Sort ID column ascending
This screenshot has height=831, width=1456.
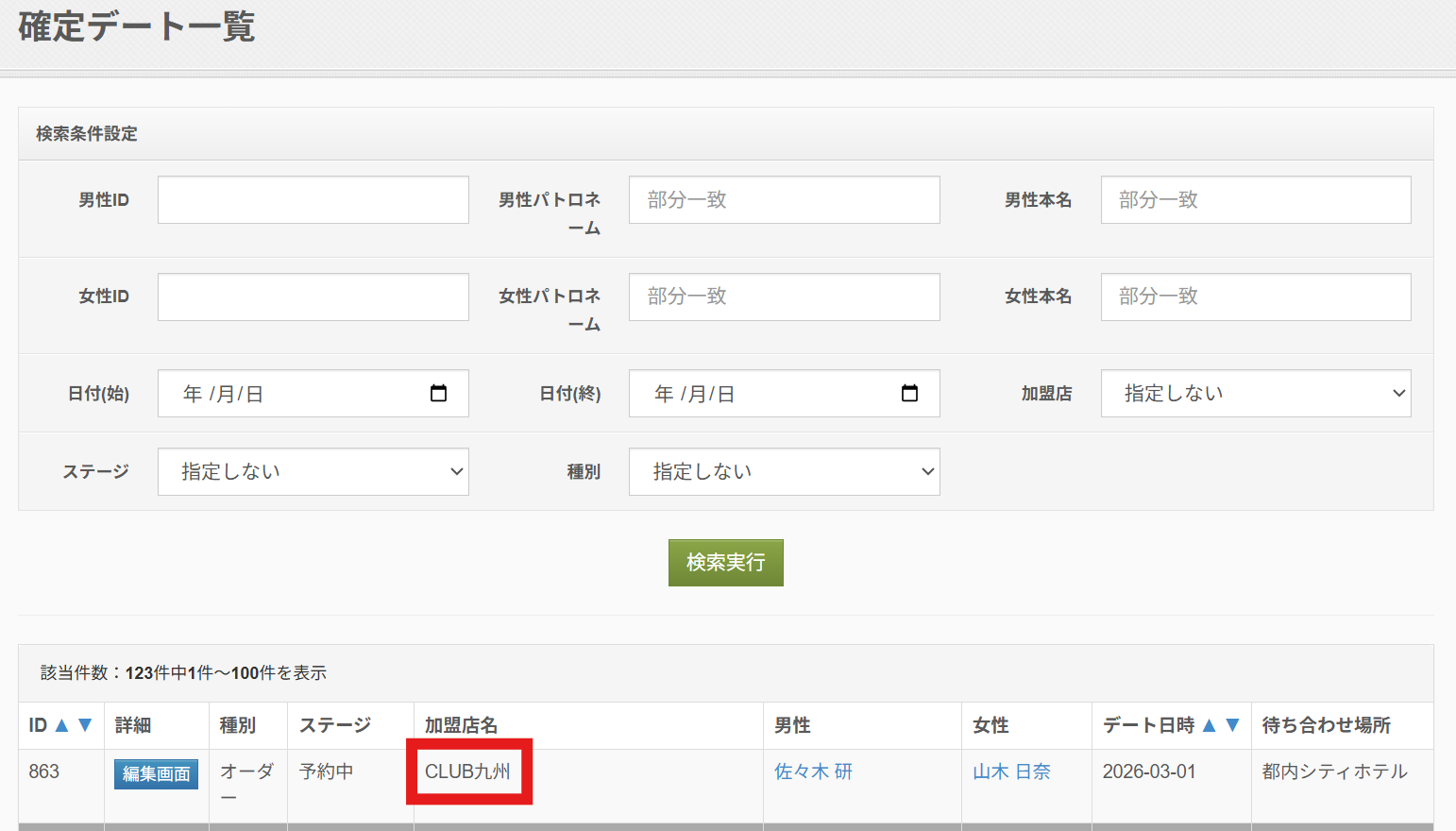point(62,725)
